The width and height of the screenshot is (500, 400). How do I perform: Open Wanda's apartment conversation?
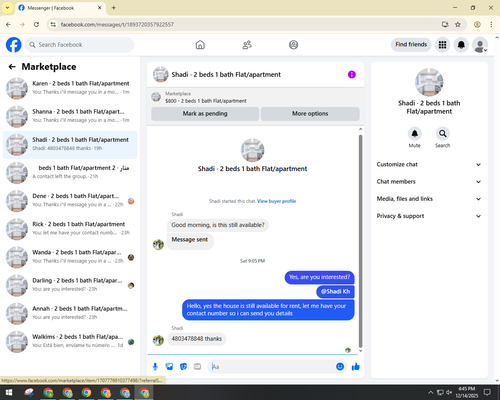[70, 257]
